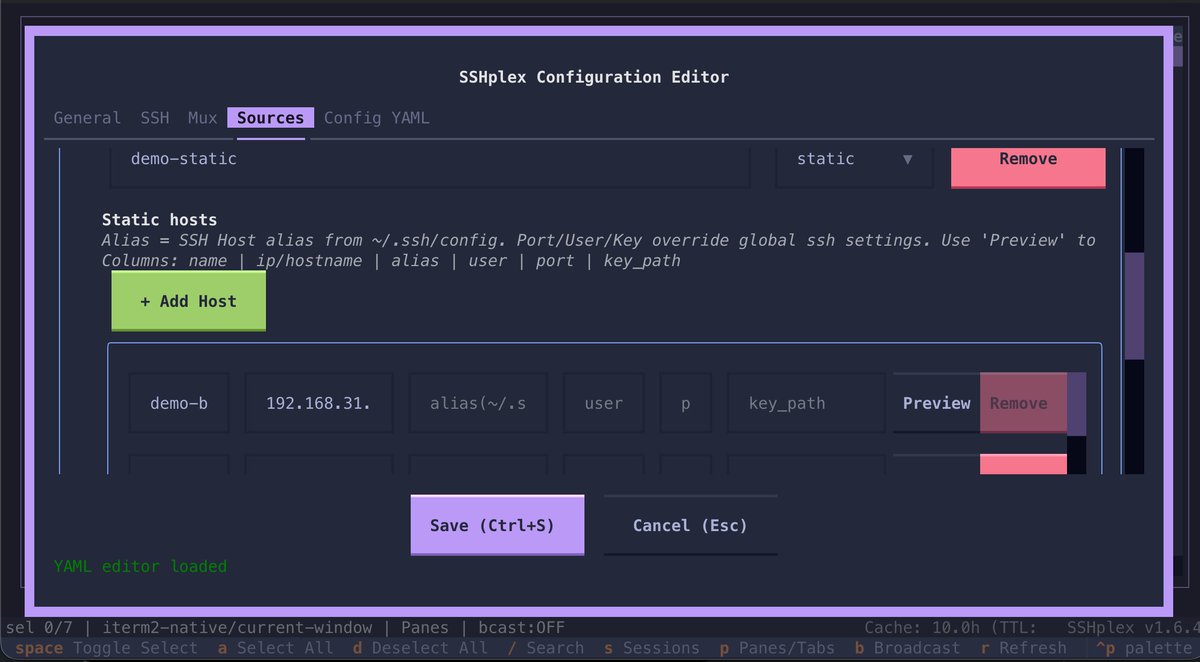The width and height of the screenshot is (1200, 662).
Task: Remove the demo-static source
Action: click(1028, 166)
